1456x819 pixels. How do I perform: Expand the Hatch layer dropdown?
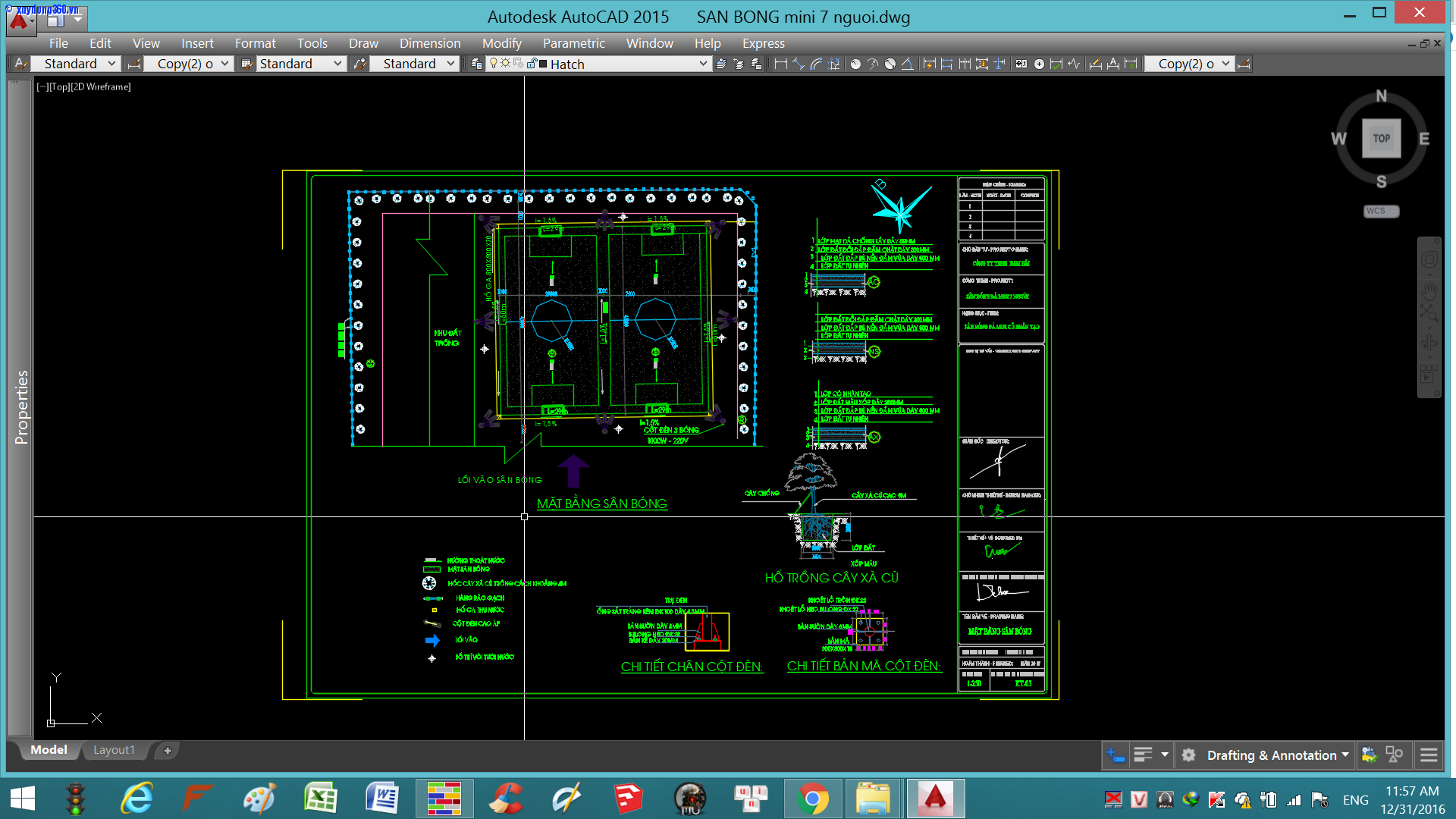(703, 64)
